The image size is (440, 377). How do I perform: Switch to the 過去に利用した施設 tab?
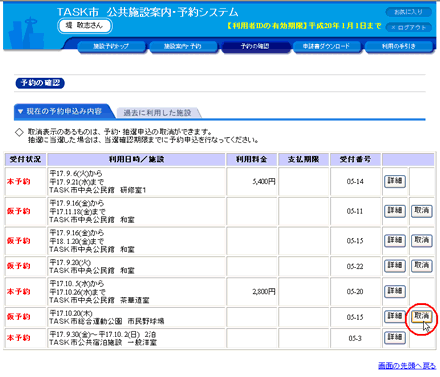(157, 113)
